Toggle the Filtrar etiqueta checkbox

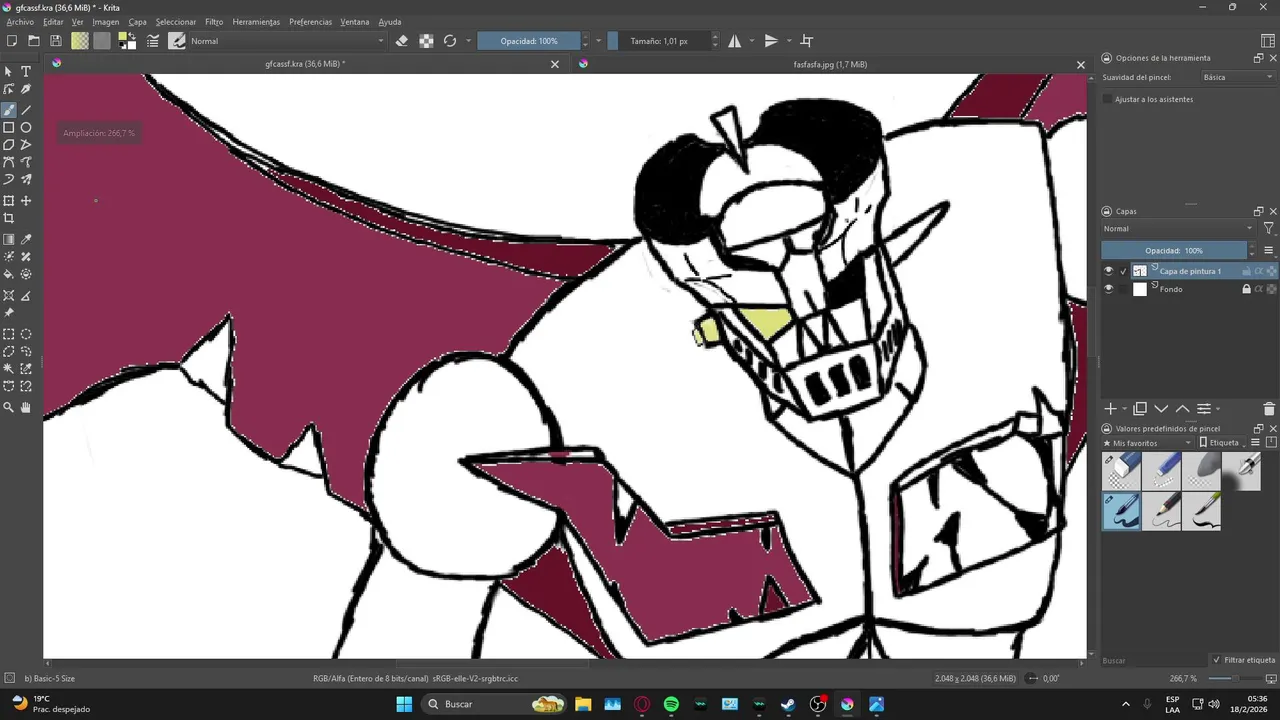[1216, 660]
